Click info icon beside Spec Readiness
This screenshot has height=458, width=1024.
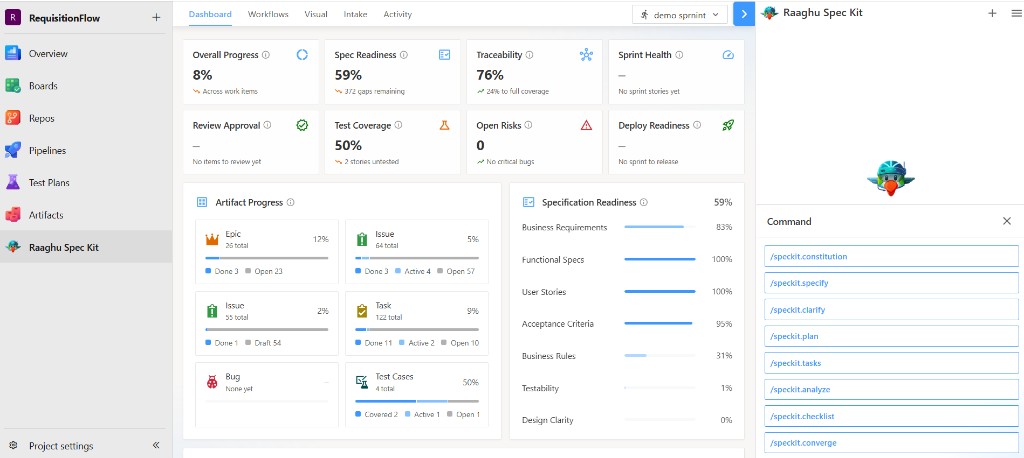click(x=404, y=55)
